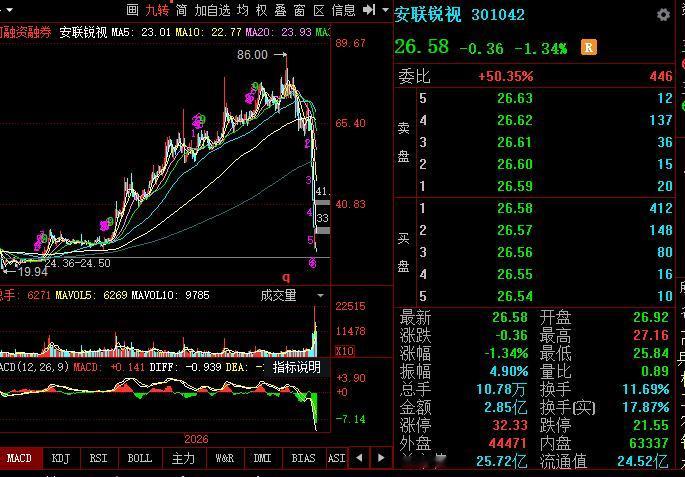Image resolution: width=685 pixels, height=477 pixels.
Task: Open the 权 adjustment option
Action: pyautogui.click(x=262, y=10)
